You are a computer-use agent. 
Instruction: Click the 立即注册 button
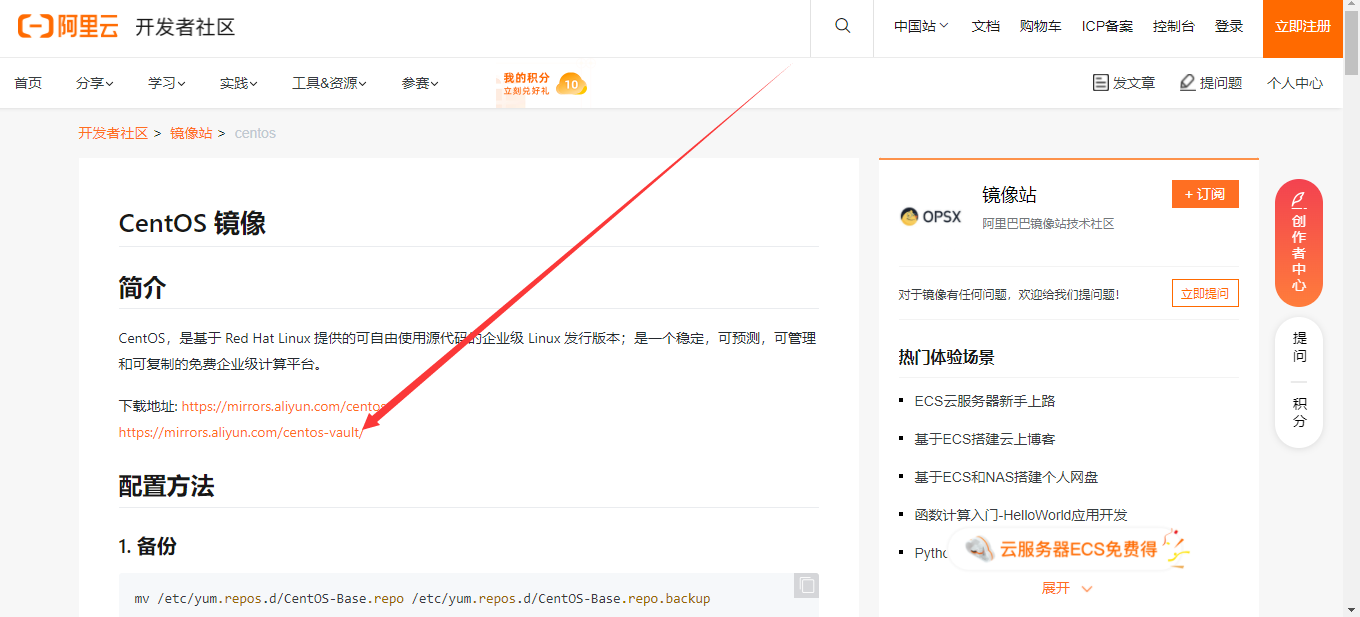pos(1303,28)
